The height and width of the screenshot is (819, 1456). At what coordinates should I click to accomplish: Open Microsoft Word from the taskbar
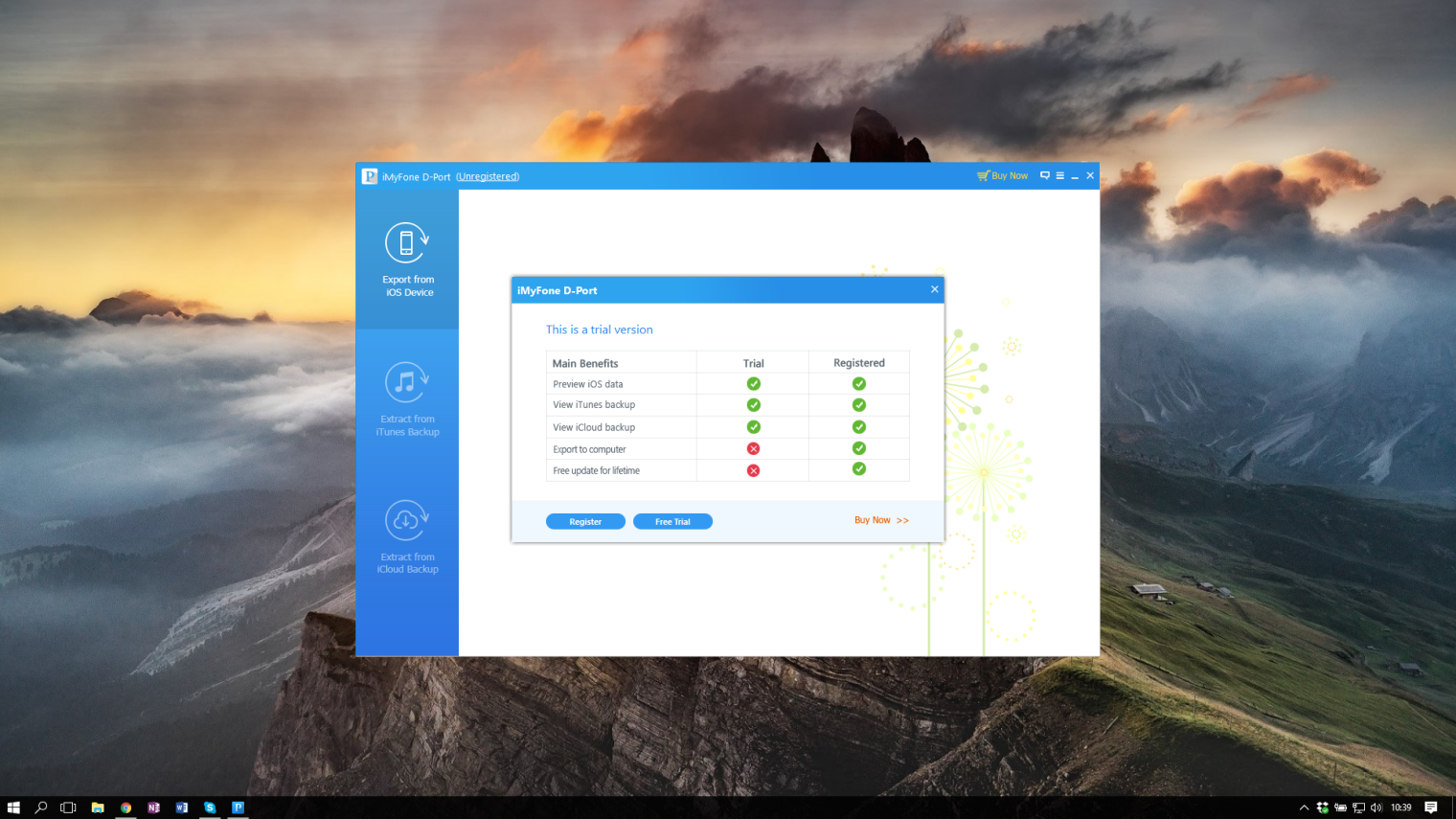click(x=182, y=808)
